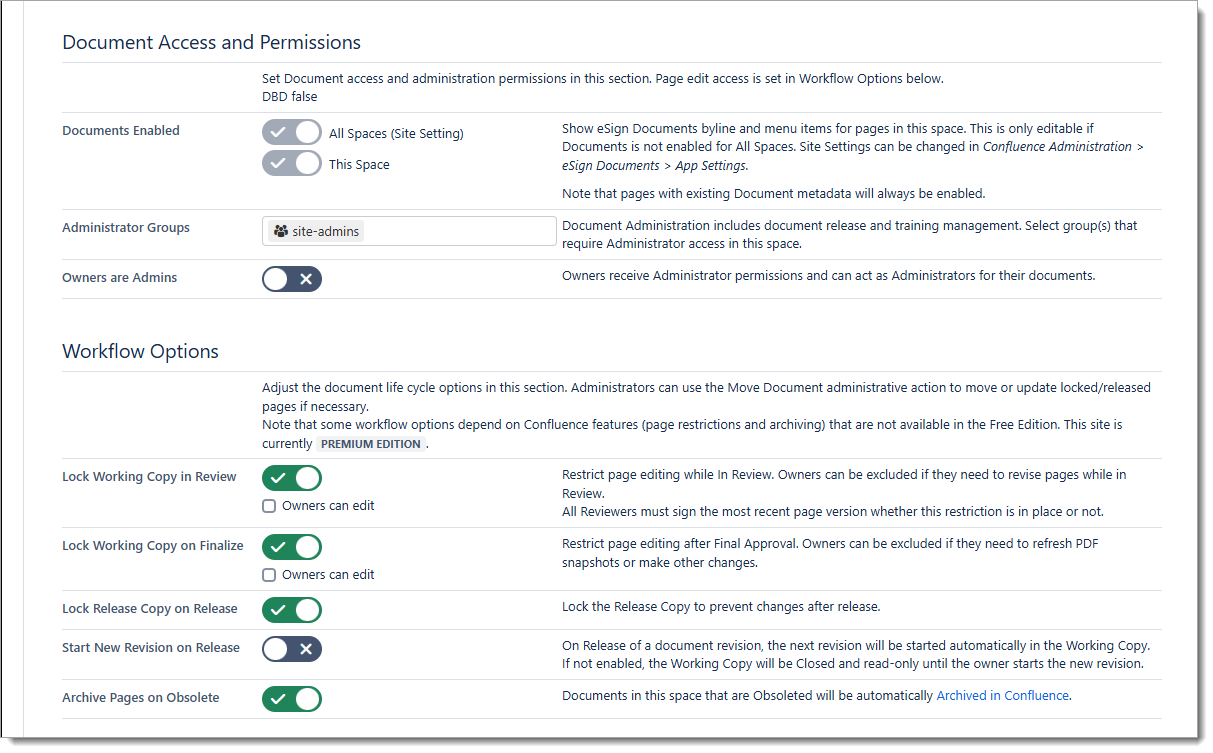Click the Document Access and Permissions heading

point(211,42)
